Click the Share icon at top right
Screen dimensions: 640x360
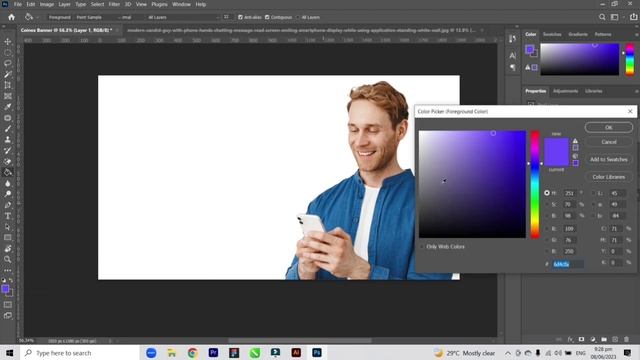(x=633, y=17)
